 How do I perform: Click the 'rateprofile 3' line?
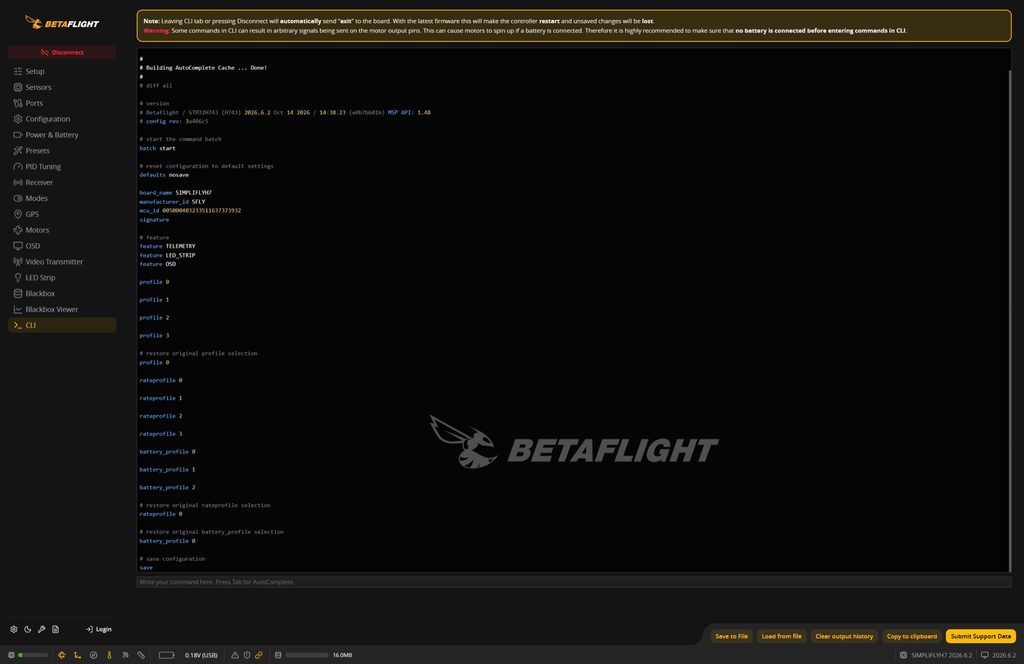point(161,434)
